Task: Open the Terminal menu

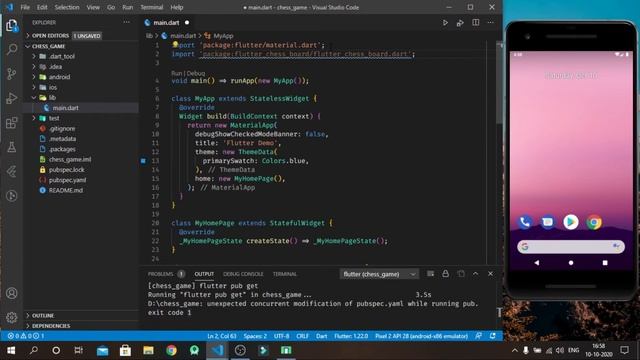Action: [x=151, y=7]
